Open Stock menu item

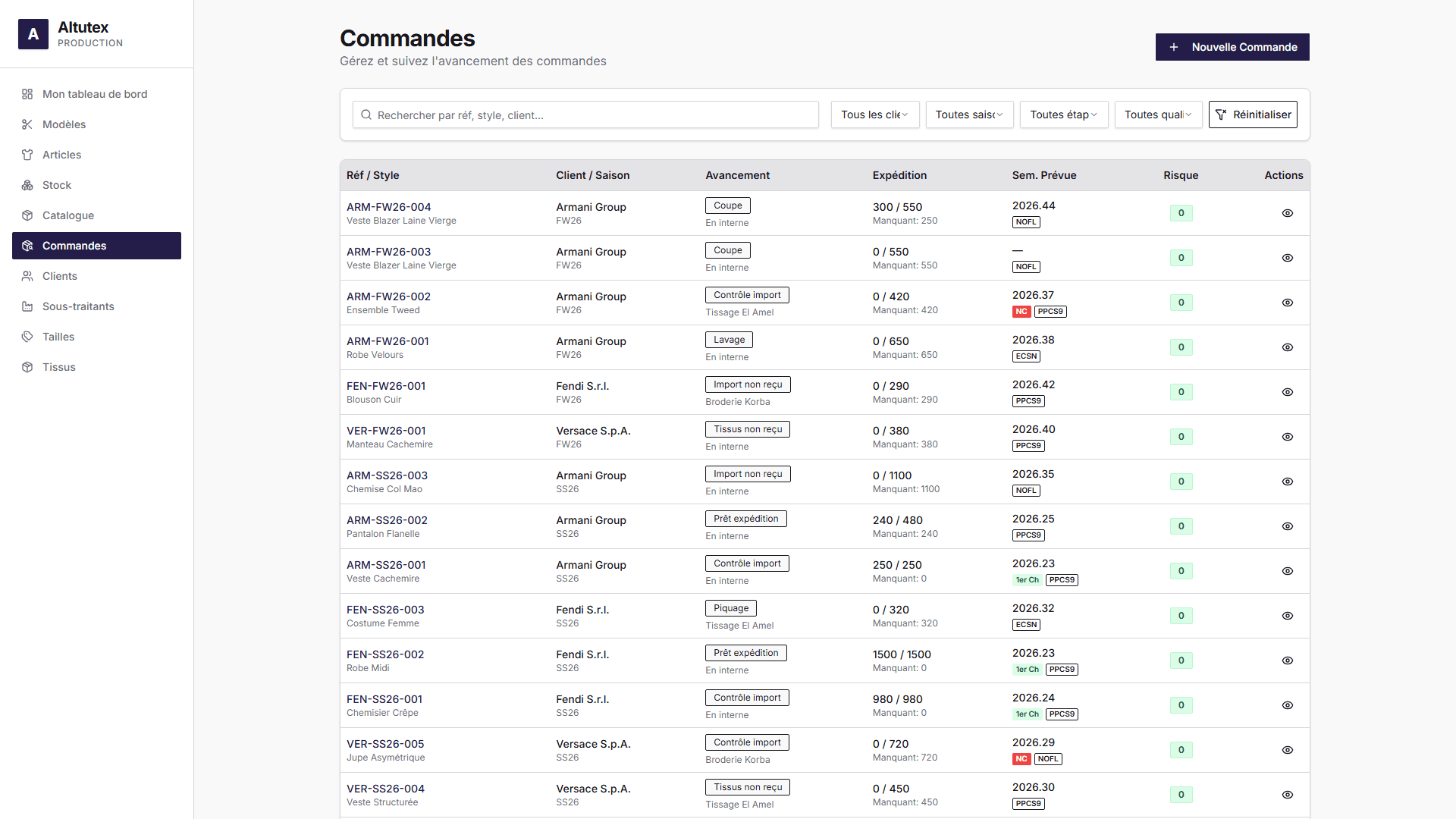click(x=96, y=185)
